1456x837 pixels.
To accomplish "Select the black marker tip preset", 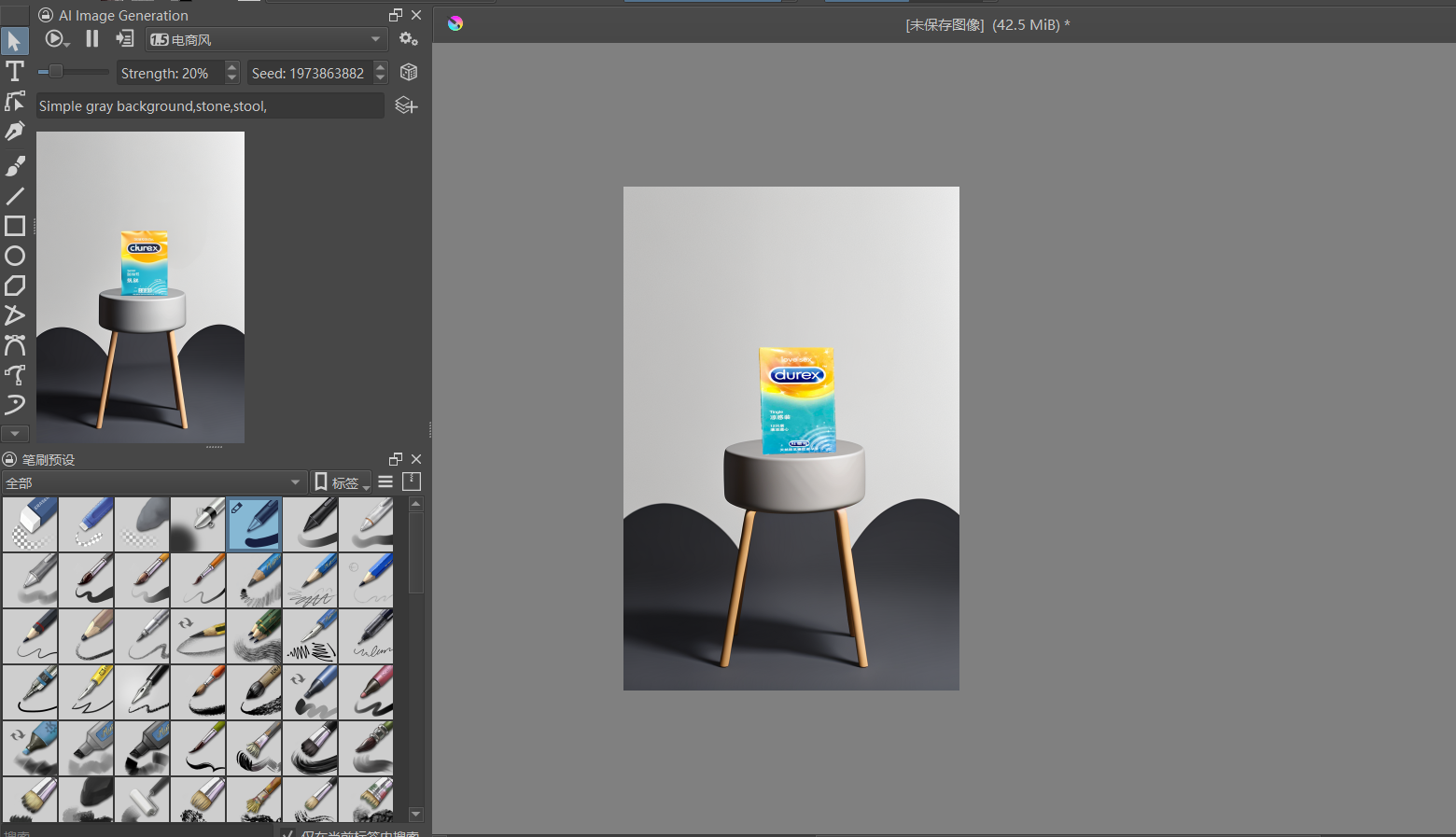I will pyautogui.click(x=310, y=523).
